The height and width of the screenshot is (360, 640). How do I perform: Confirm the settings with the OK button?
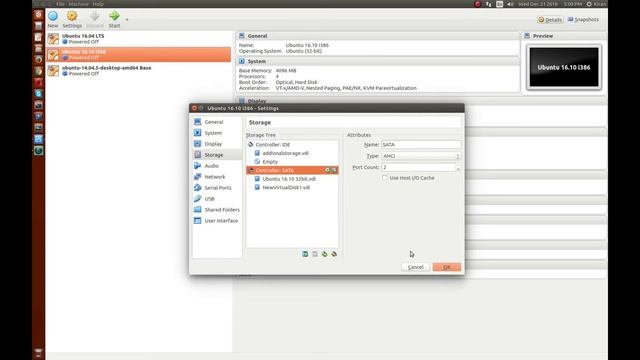(x=447, y=267)
